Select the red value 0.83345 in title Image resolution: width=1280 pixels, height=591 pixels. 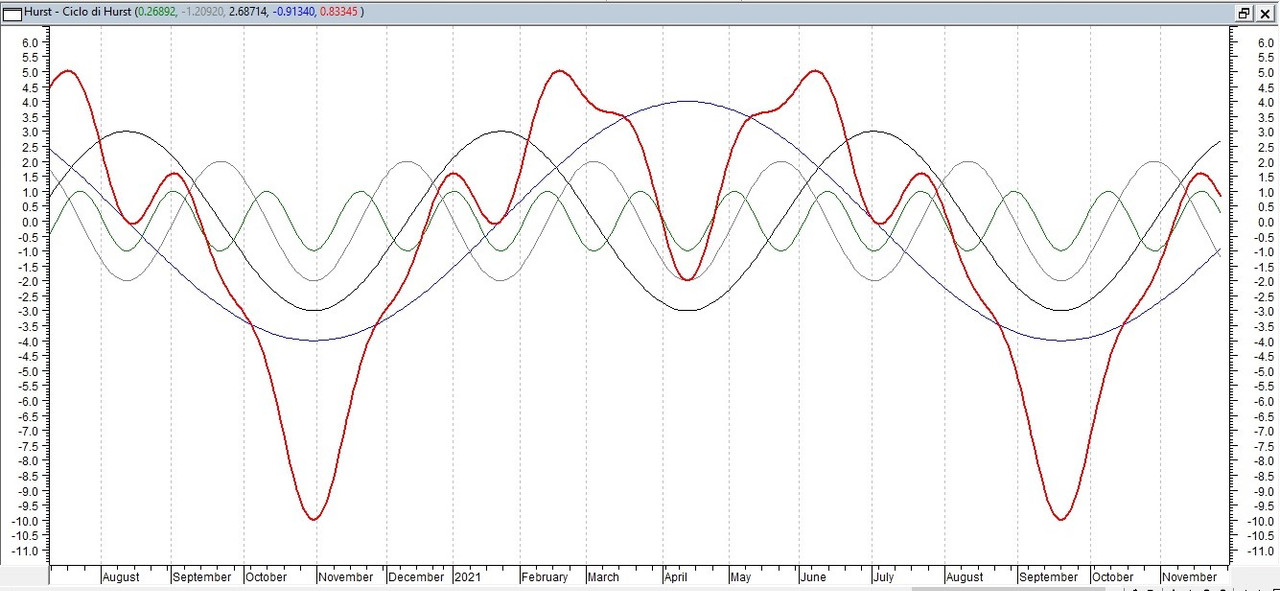338,13
